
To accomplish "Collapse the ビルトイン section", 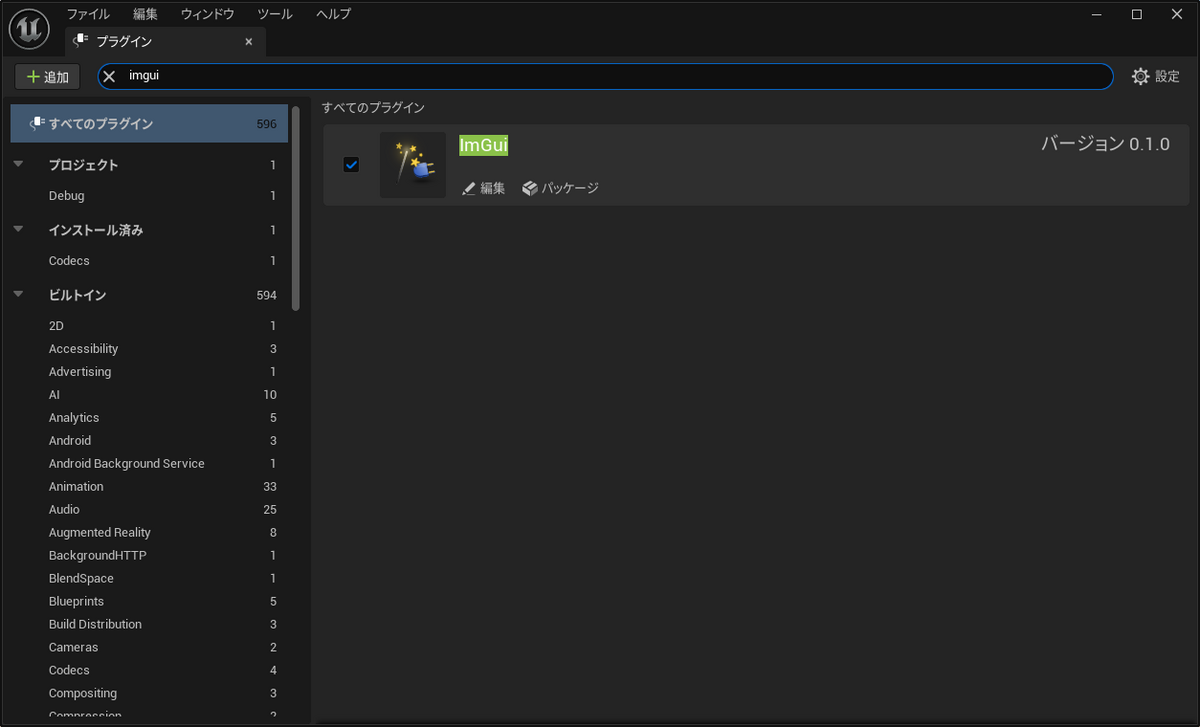I will [17, 294].
